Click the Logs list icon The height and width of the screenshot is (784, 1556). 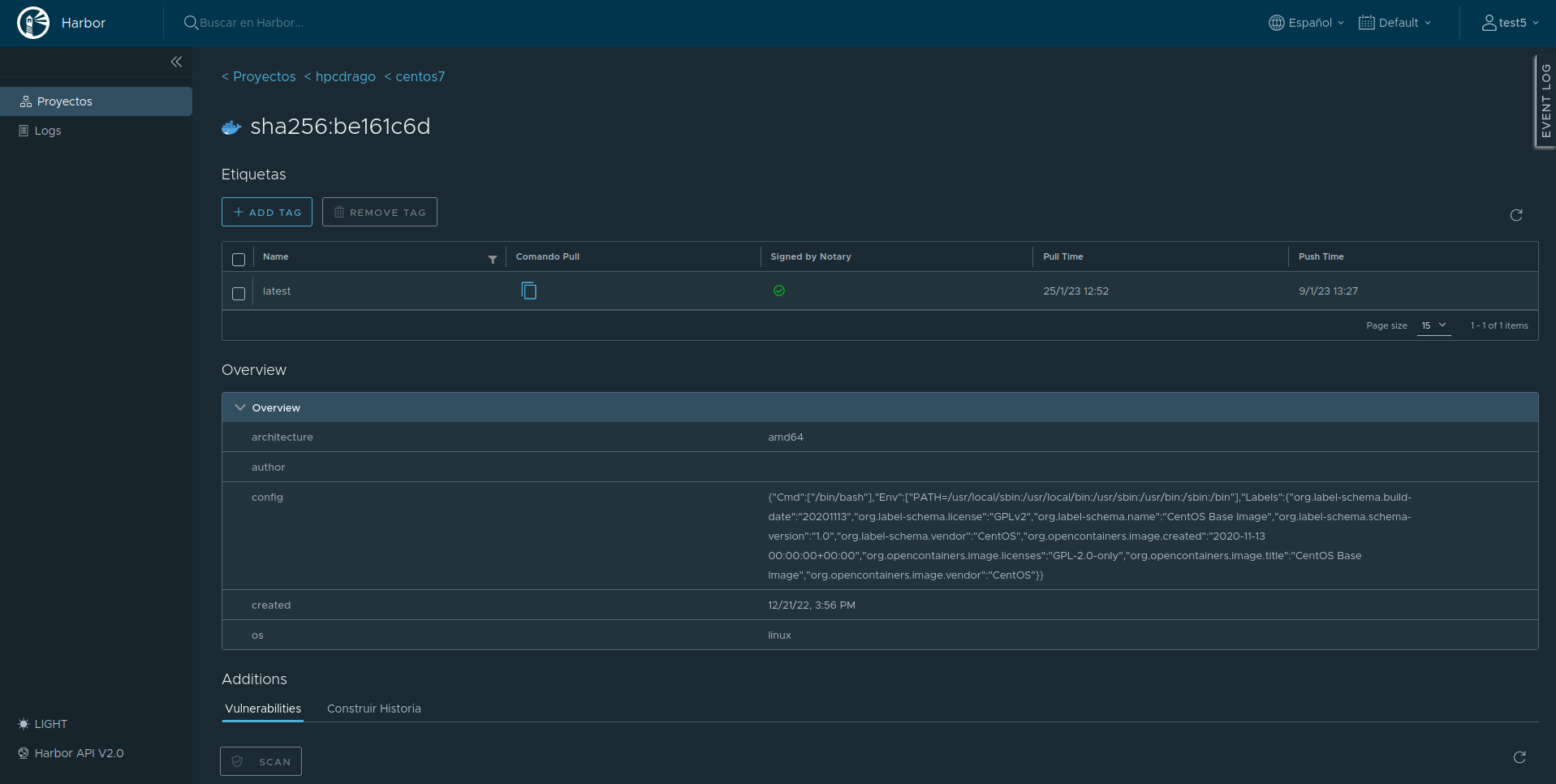tap(24, 131)
